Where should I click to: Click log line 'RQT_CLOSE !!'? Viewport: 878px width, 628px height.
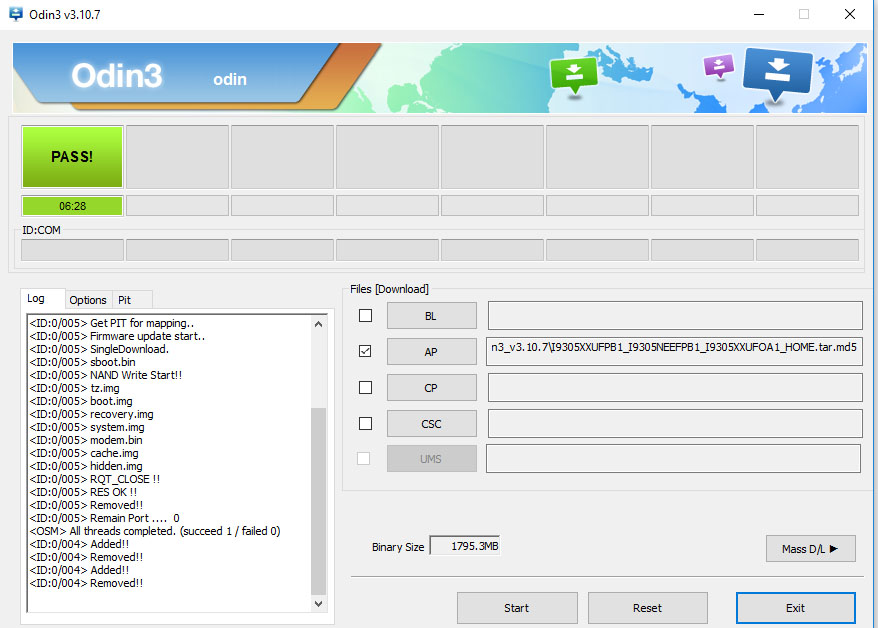pos(95,479)
